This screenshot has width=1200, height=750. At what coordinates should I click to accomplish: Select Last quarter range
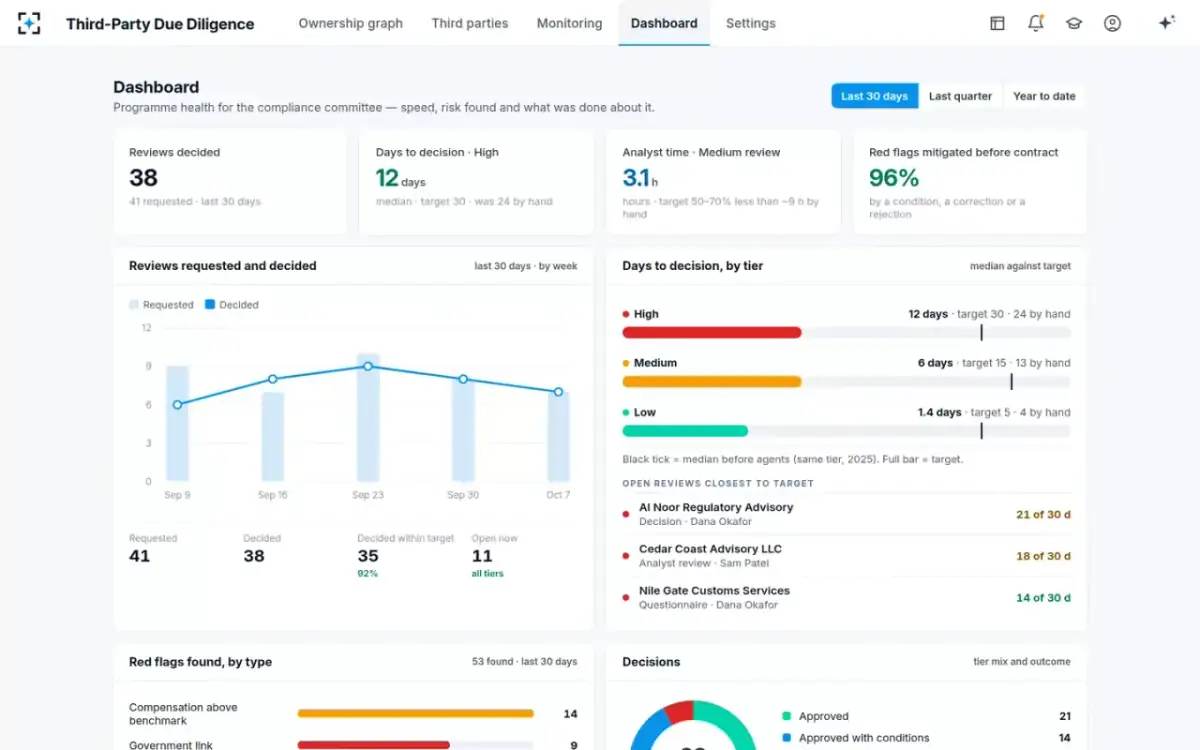coord(960,96)
